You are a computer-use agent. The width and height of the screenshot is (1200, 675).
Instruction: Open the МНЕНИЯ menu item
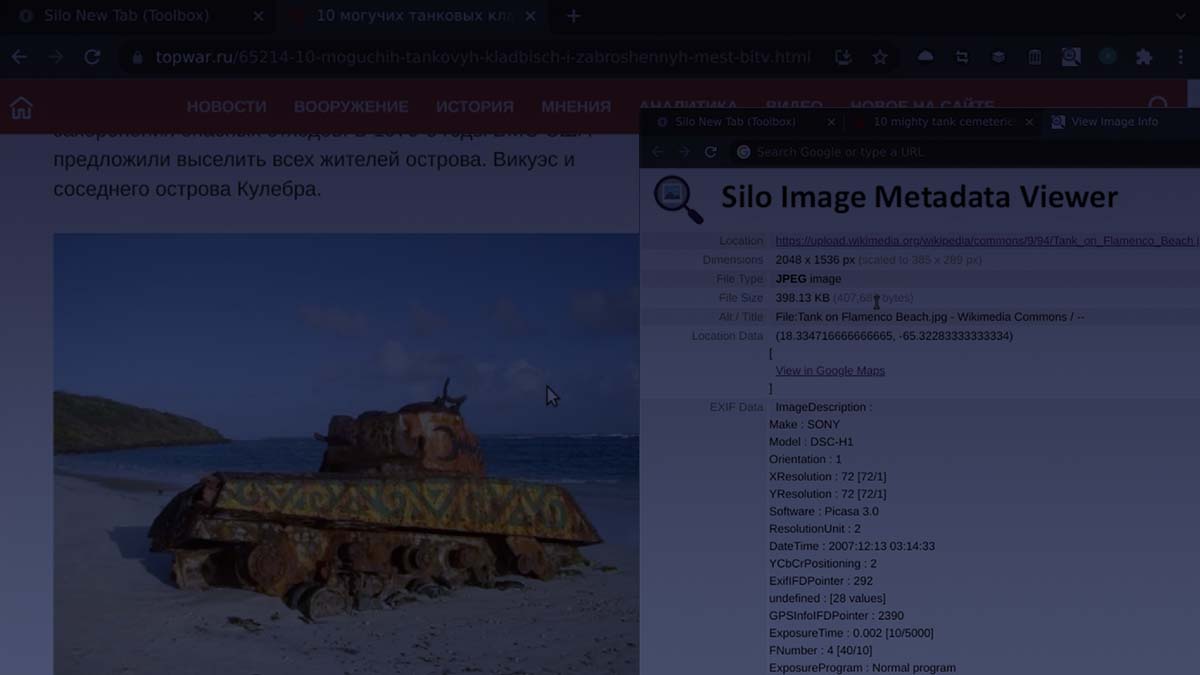pyautogui.click(x=576, y=106)
